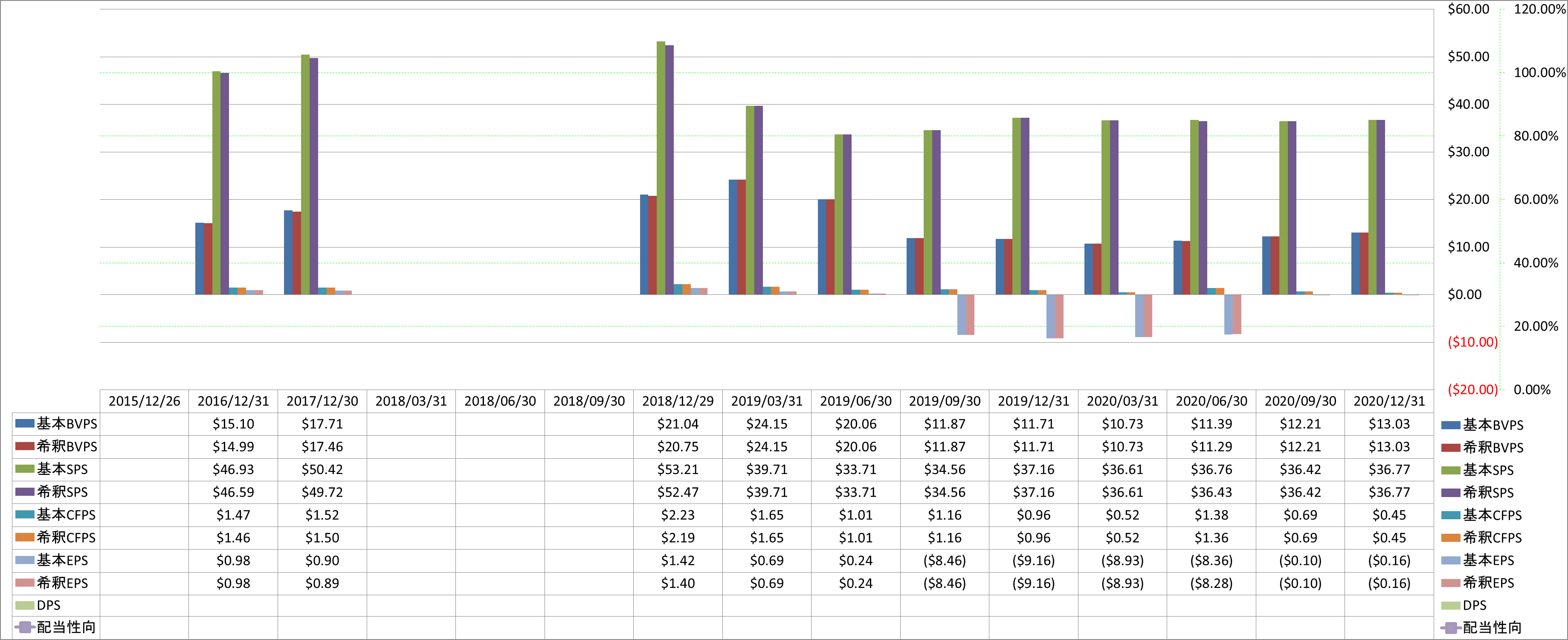The width and height of the screenshot is (1568, 640).
Task: Select the 2017/12/30 column header
Action: pos(322,401)
